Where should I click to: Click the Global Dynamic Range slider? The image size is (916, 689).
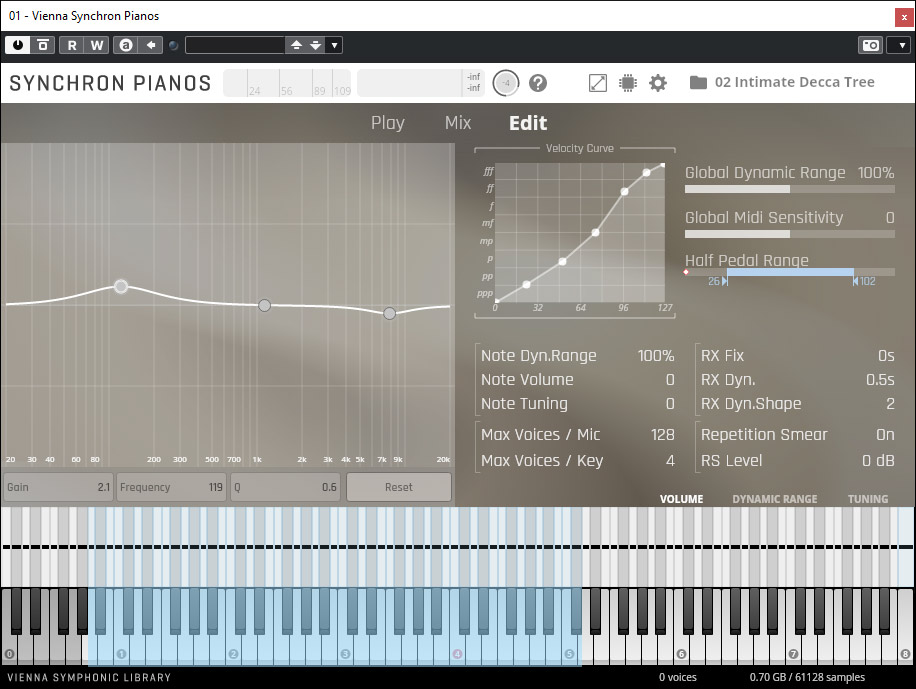point(789,189)
